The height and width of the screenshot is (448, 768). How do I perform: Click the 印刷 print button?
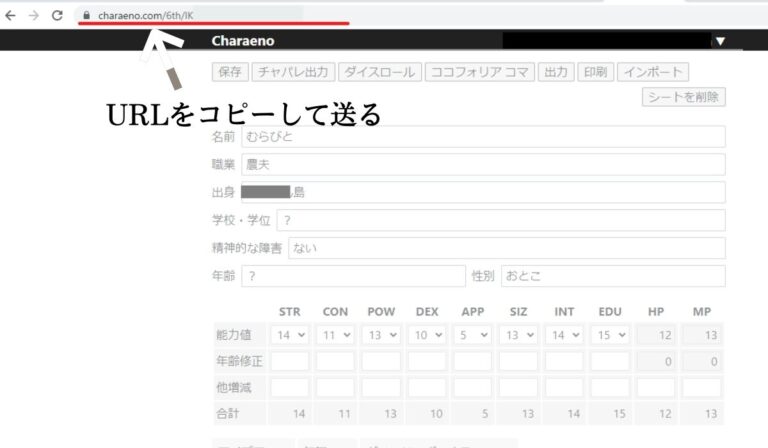click(596, 72)
